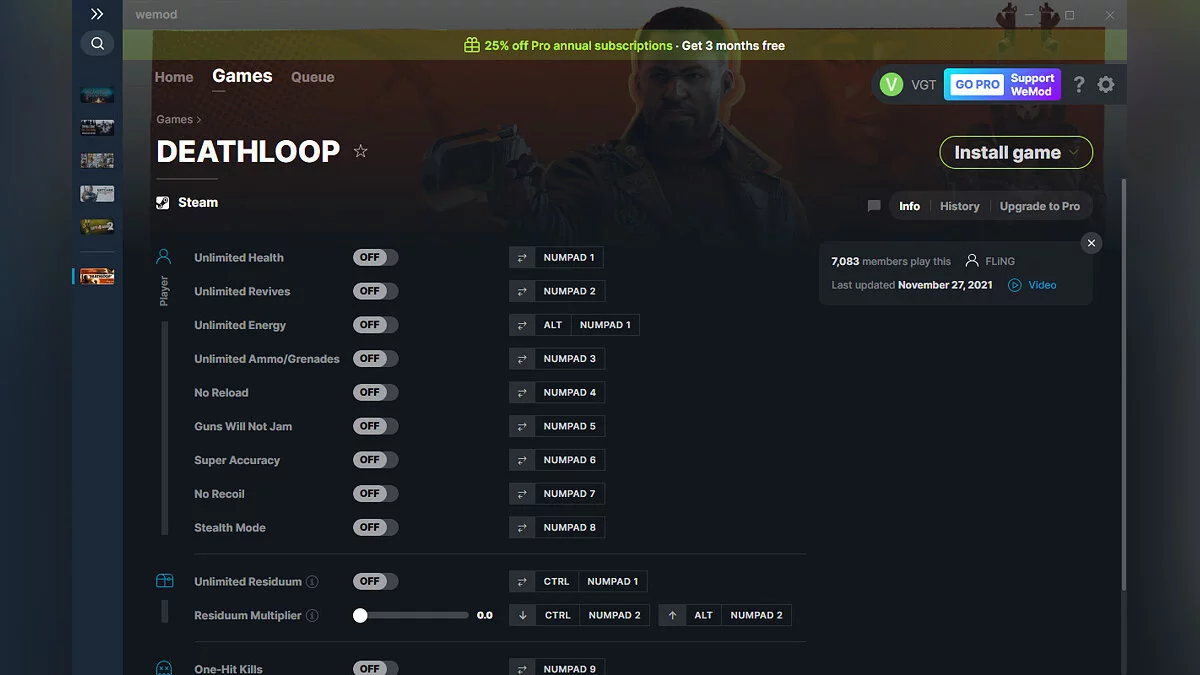Switch to the History tab
The width and height of the screenshot is (1200, 675).
tap(959, 206)
